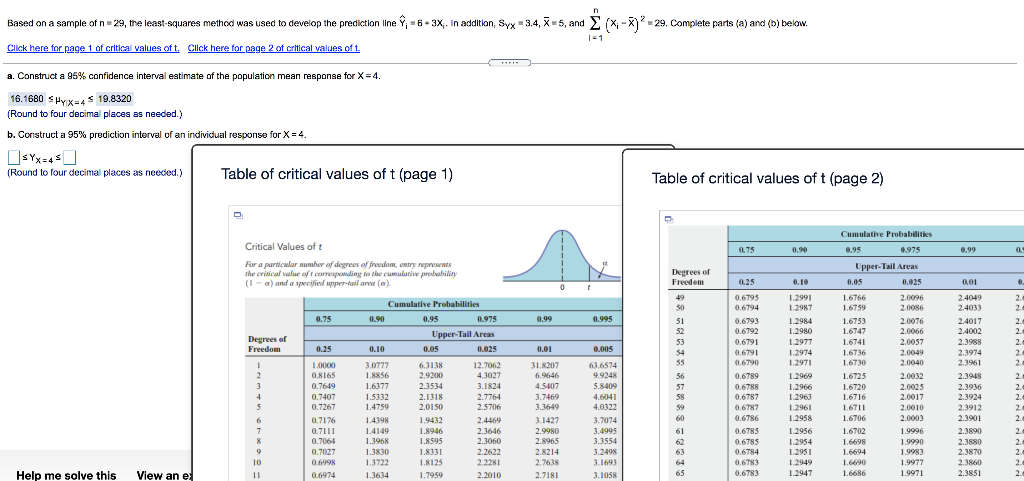
Task: Click the View an example button
Action: 163,475
